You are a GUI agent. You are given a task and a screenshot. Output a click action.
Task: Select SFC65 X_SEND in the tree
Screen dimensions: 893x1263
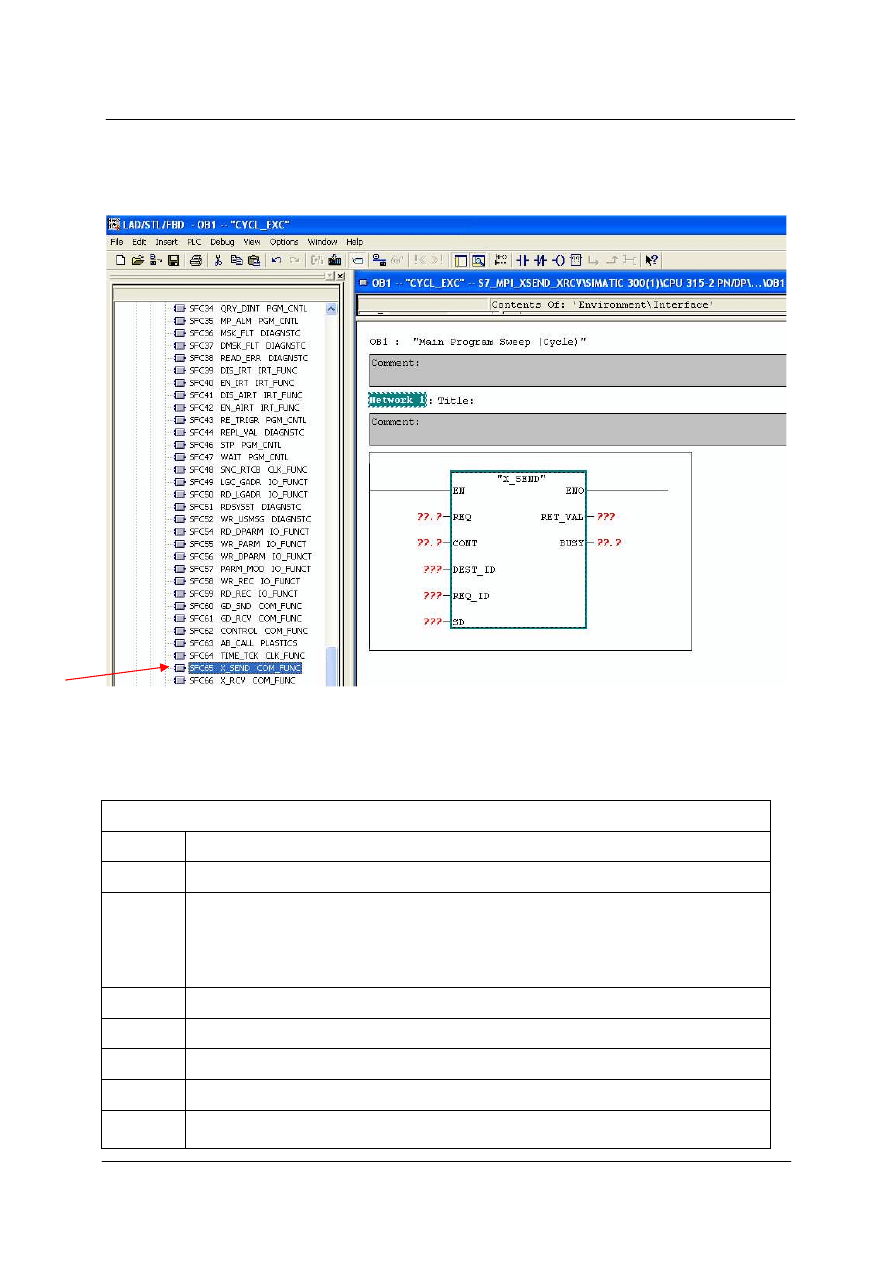click(244, 668)
